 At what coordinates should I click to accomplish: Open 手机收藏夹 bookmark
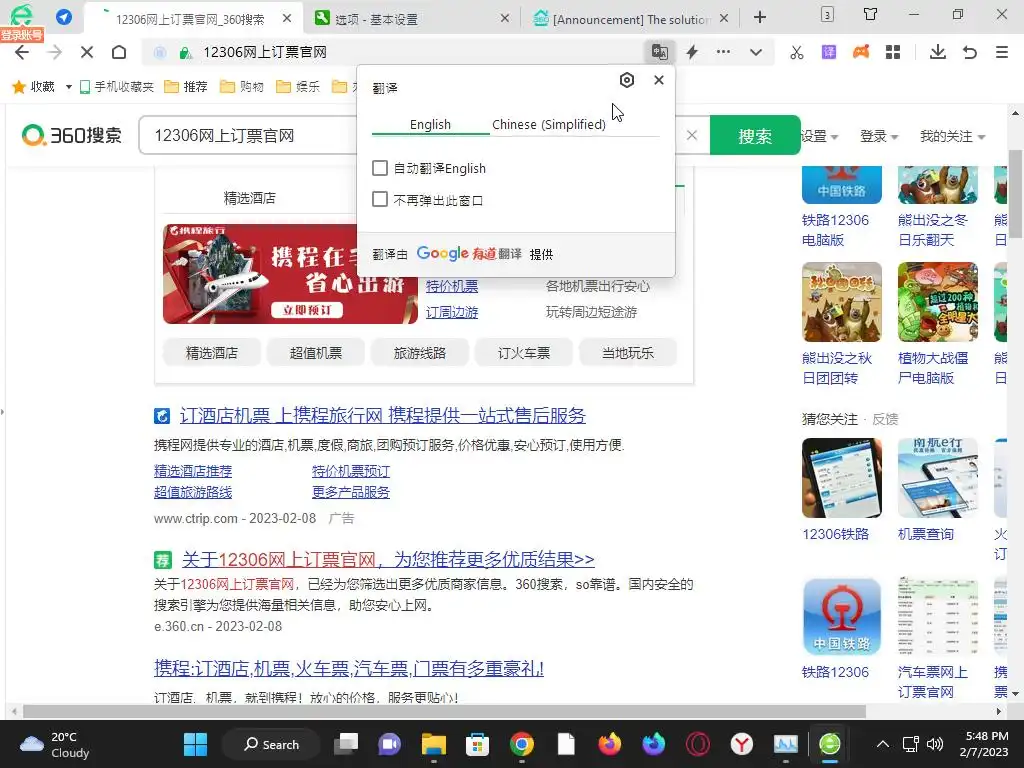[116, 86]
